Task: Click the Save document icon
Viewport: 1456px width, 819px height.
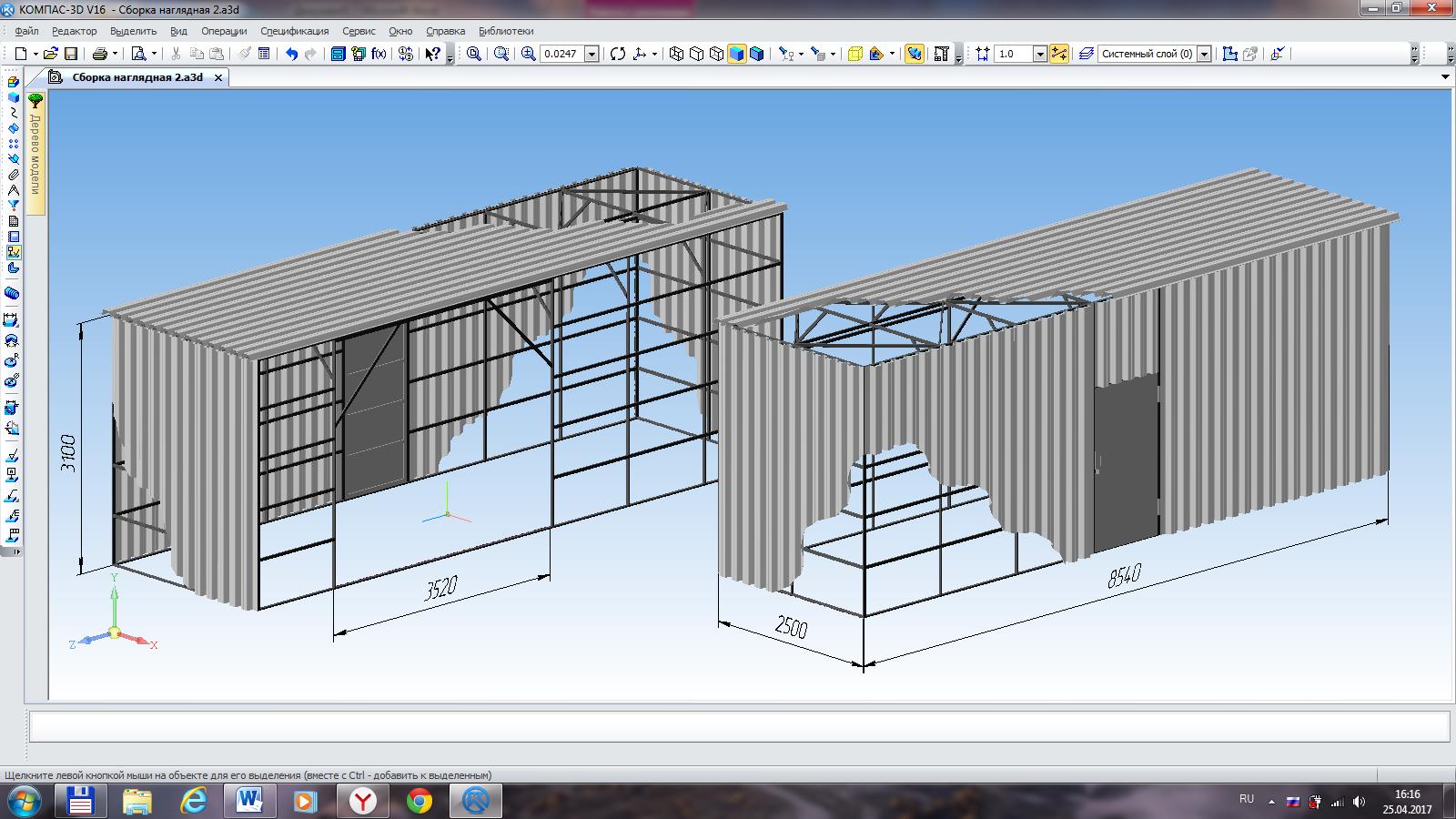Action: tap(71, 54)
